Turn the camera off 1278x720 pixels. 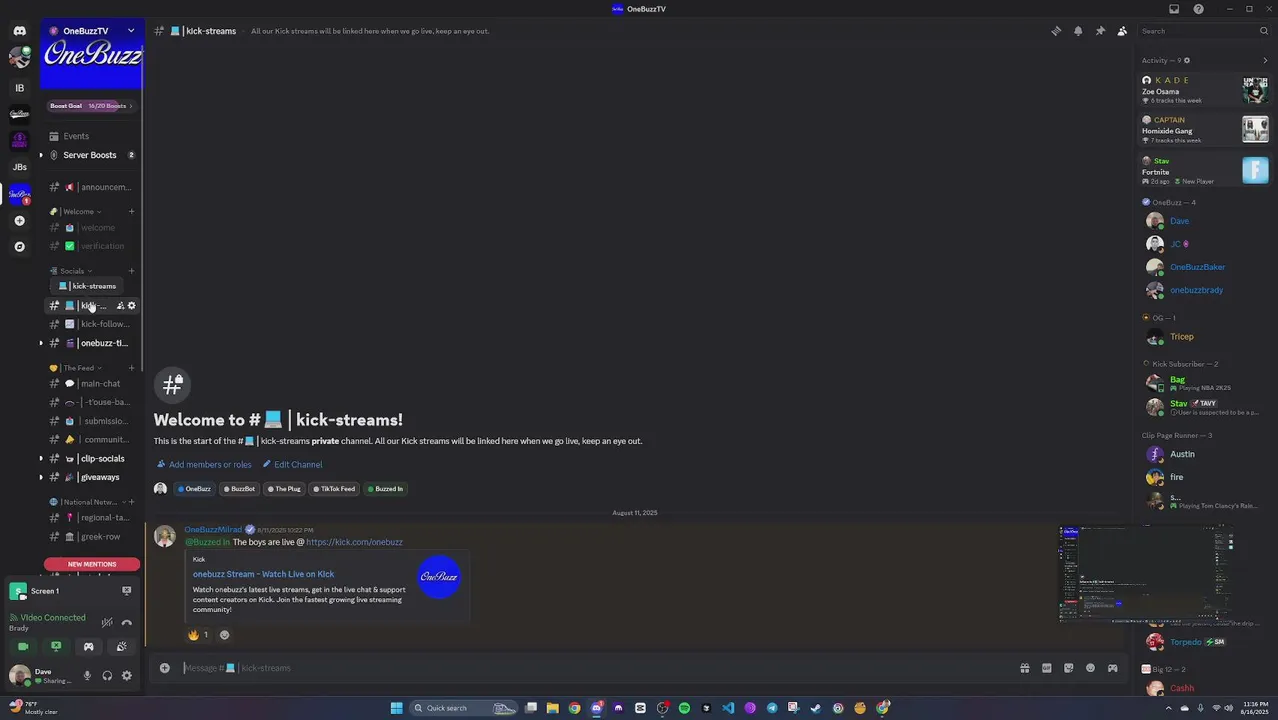point(23,647)
